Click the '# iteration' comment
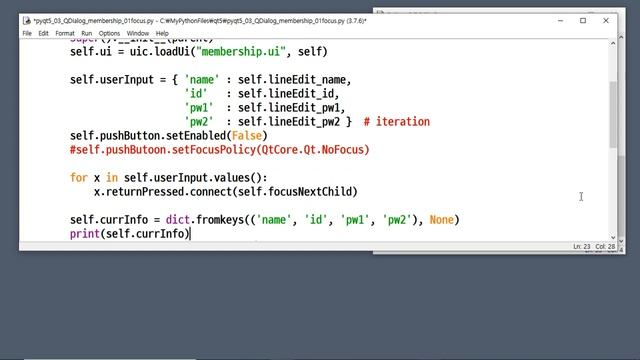This screenshot has width=640, height=360. (397, 122)
